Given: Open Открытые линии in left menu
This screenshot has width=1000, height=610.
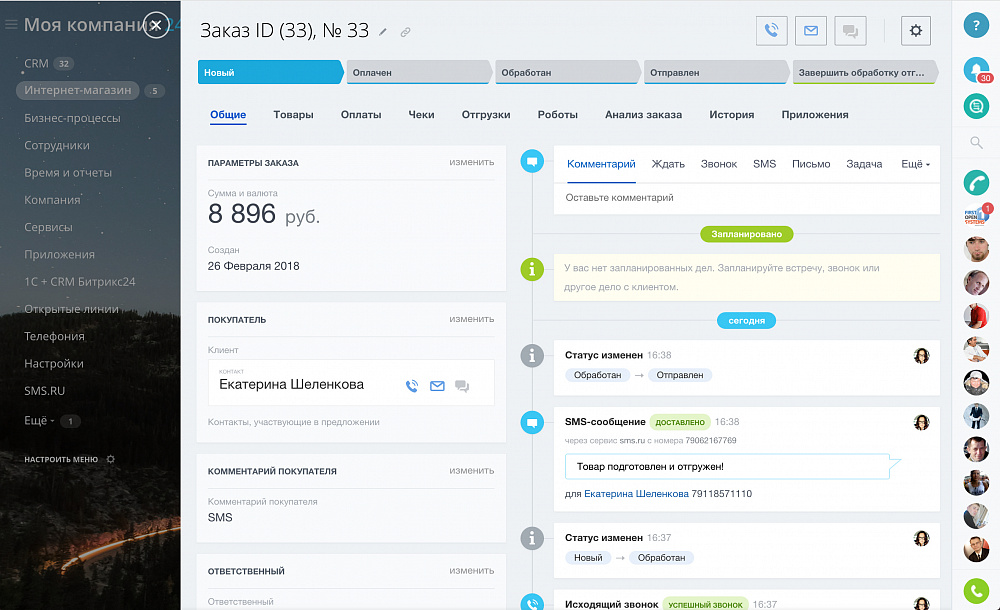Looking at the screenshot, I should tap(71, 309).
